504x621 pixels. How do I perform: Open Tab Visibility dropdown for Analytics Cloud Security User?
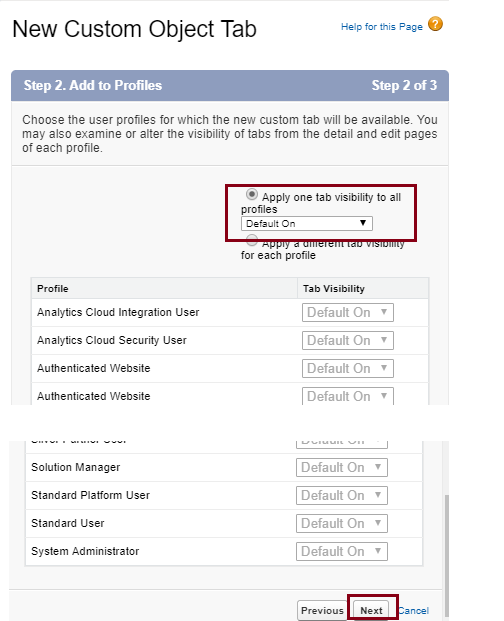[348, 341]
